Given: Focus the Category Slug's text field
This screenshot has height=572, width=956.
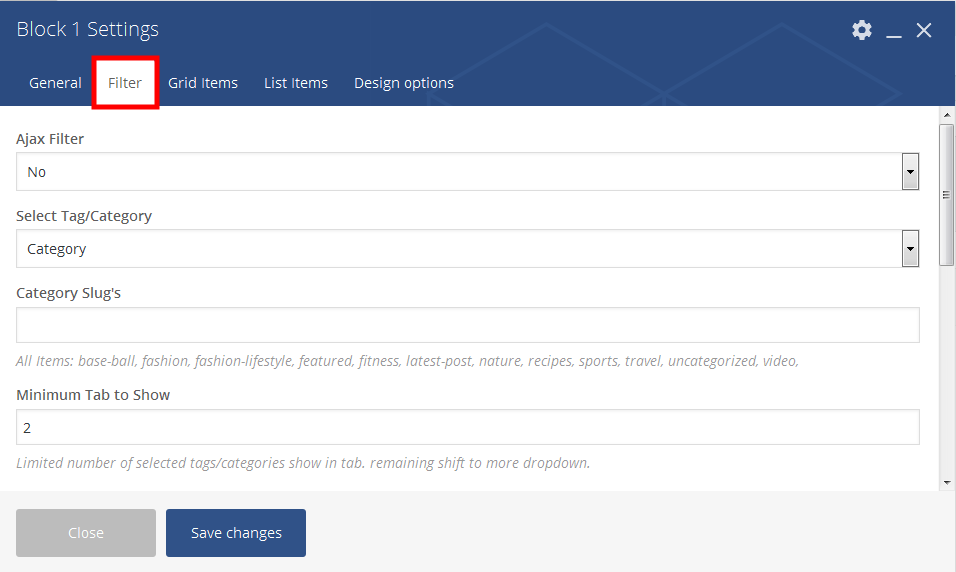Looking at the screenshot, I should click(468, 325).
